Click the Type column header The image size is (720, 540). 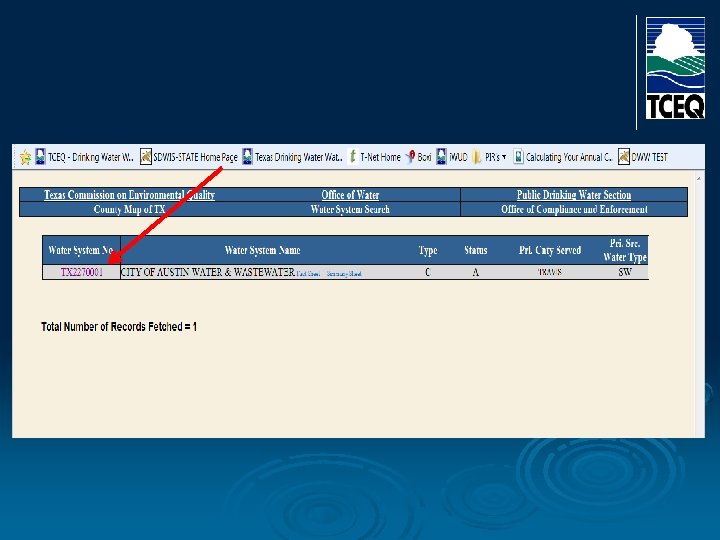428,251
